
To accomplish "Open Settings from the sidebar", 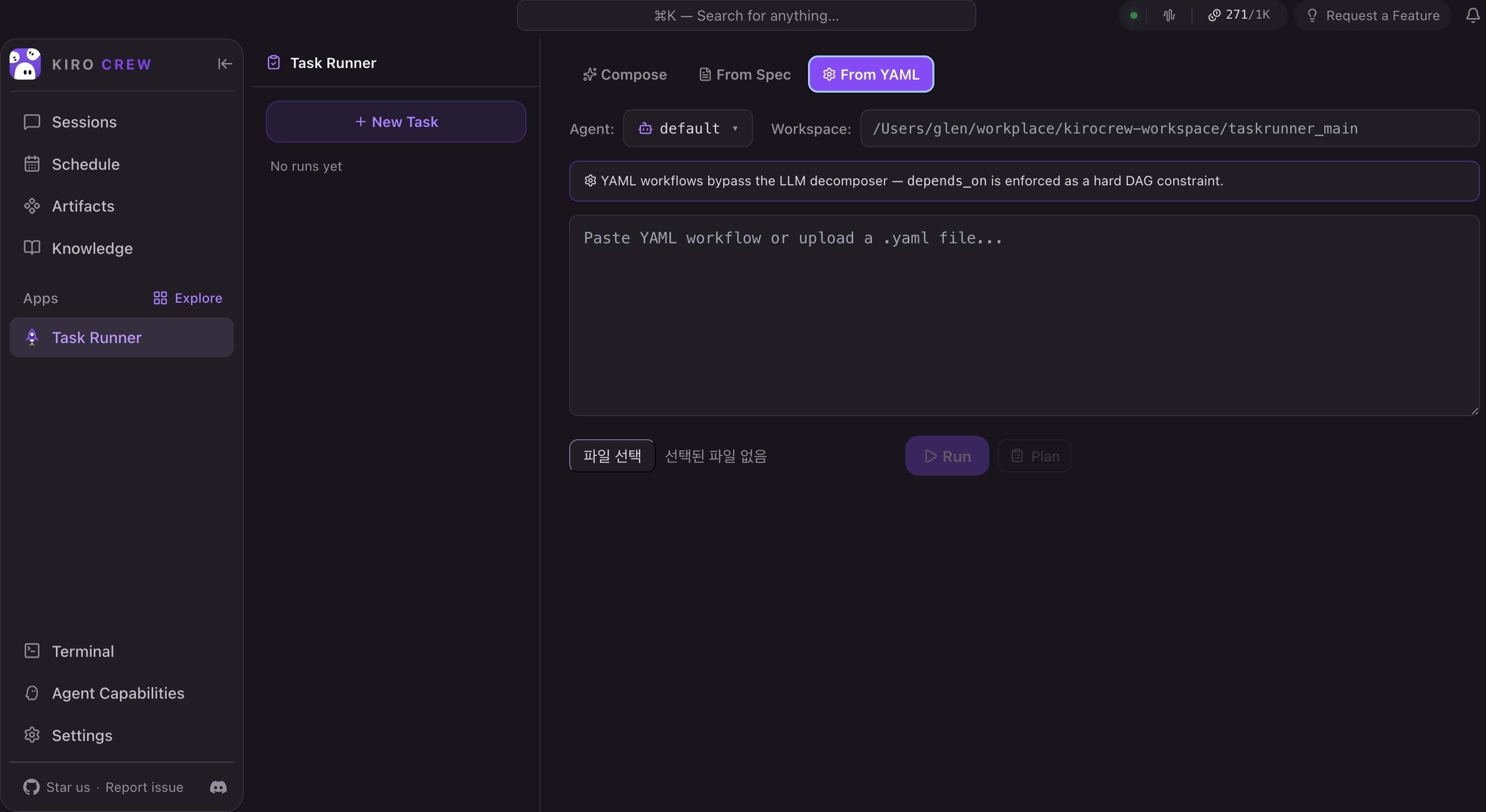I will [x=122, y=735].
